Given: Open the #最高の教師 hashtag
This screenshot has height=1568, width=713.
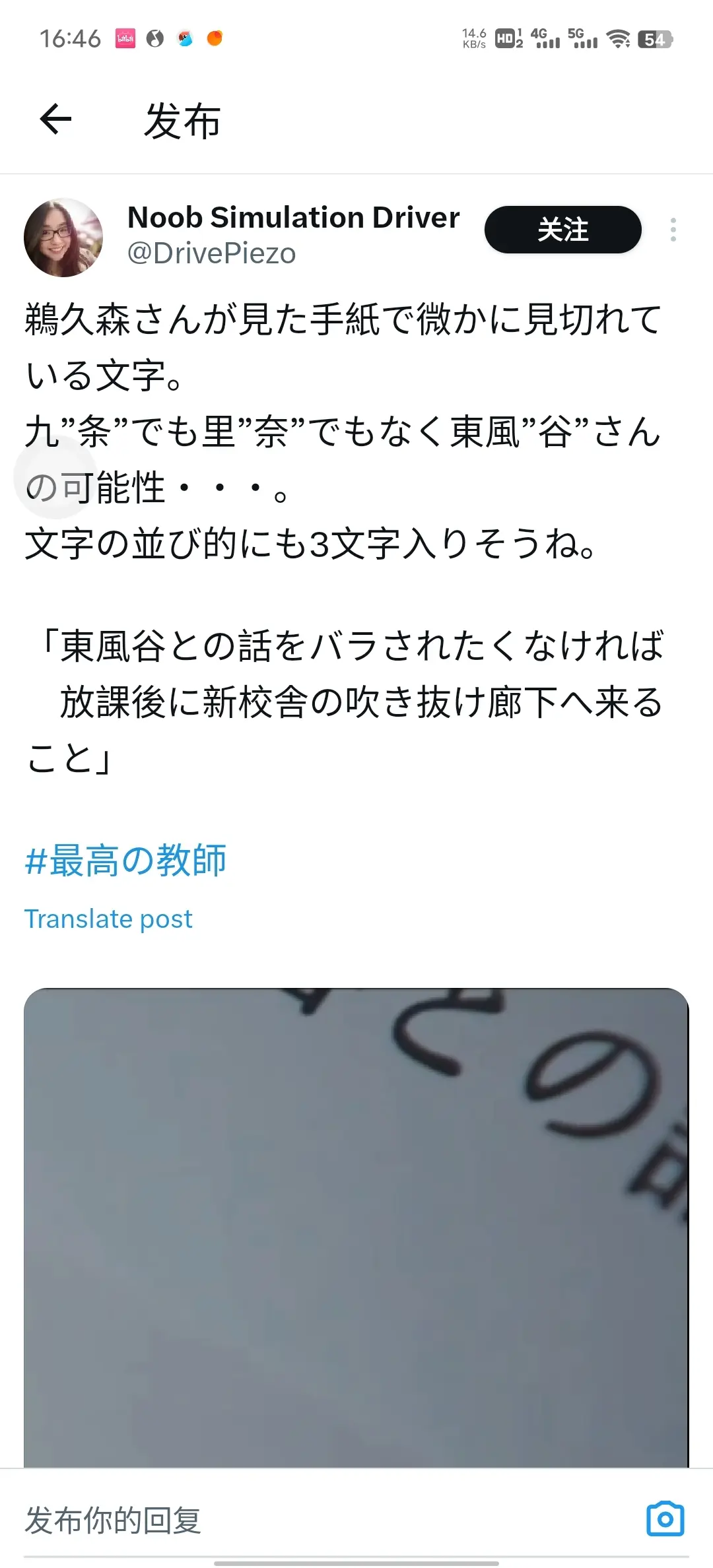Looking at the screenshot, I should point(125,861).
